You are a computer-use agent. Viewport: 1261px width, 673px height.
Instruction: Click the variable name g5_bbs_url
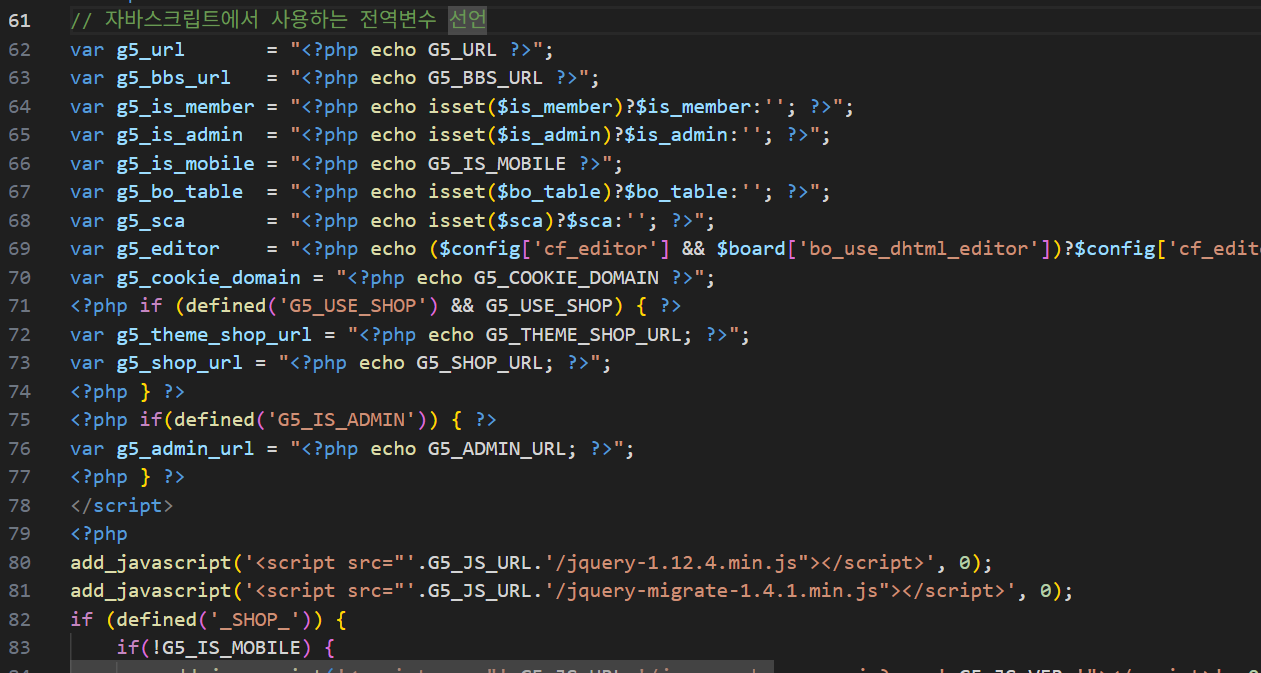173,77
